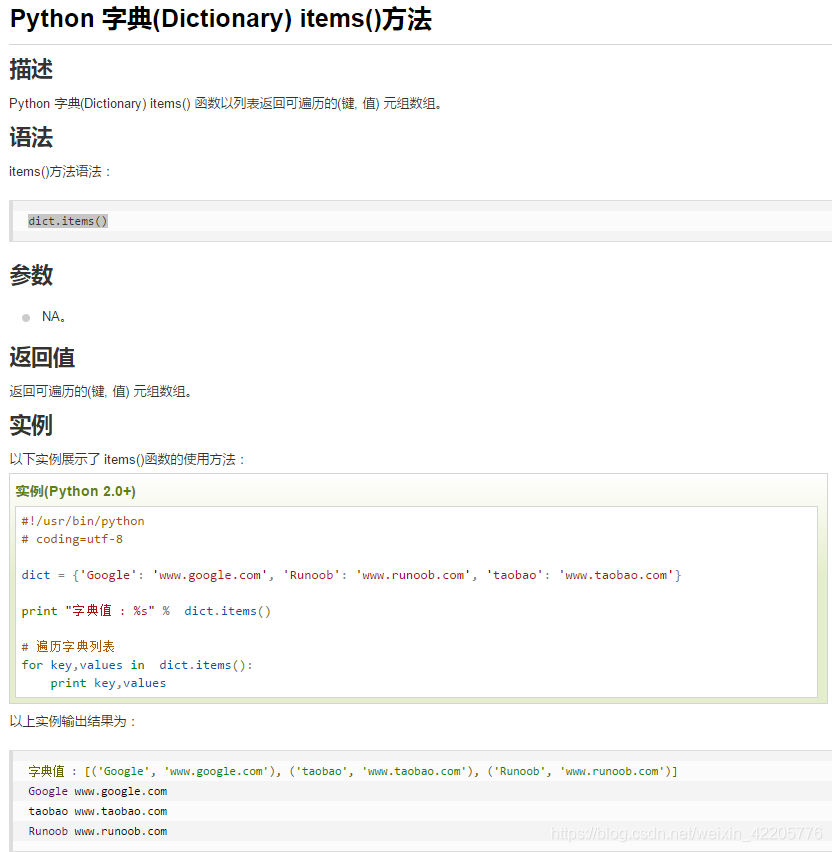Viewport: 832px width, 852px height.
Task: Click the 字典值 output result line
Action: (x=352, y=771)
